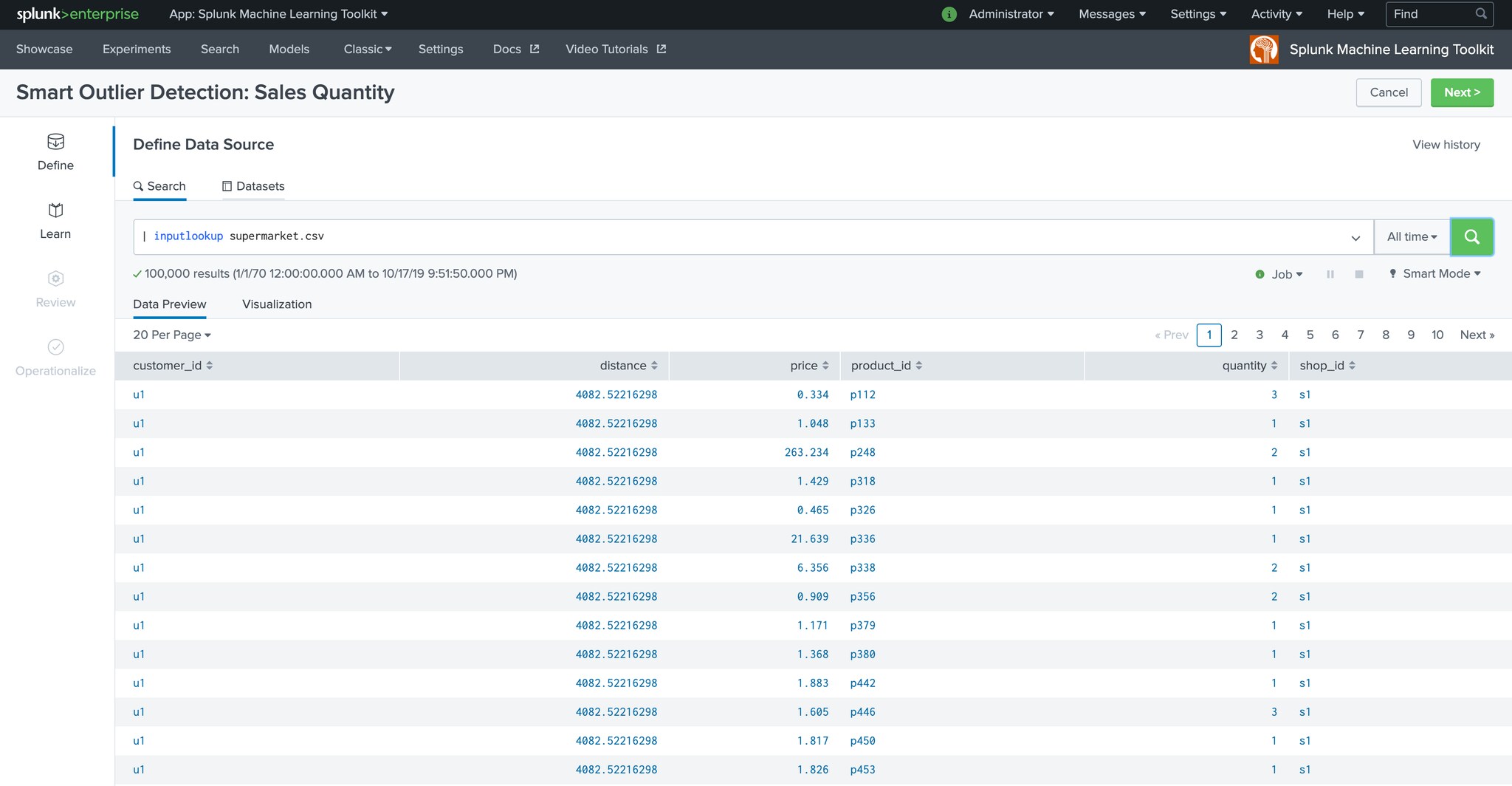The width and height of the screenshot is (1512, 786).
Task: Switch to the Datasets tab
Action: coord(253,186)
